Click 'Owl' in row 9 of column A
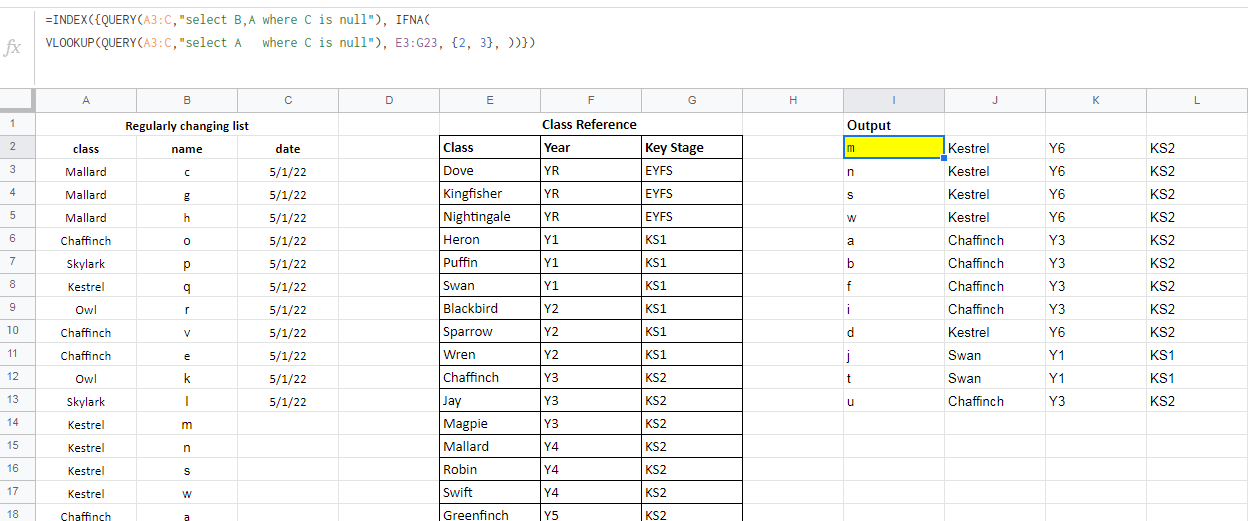The image size is (1248, 521). [86, 309]
